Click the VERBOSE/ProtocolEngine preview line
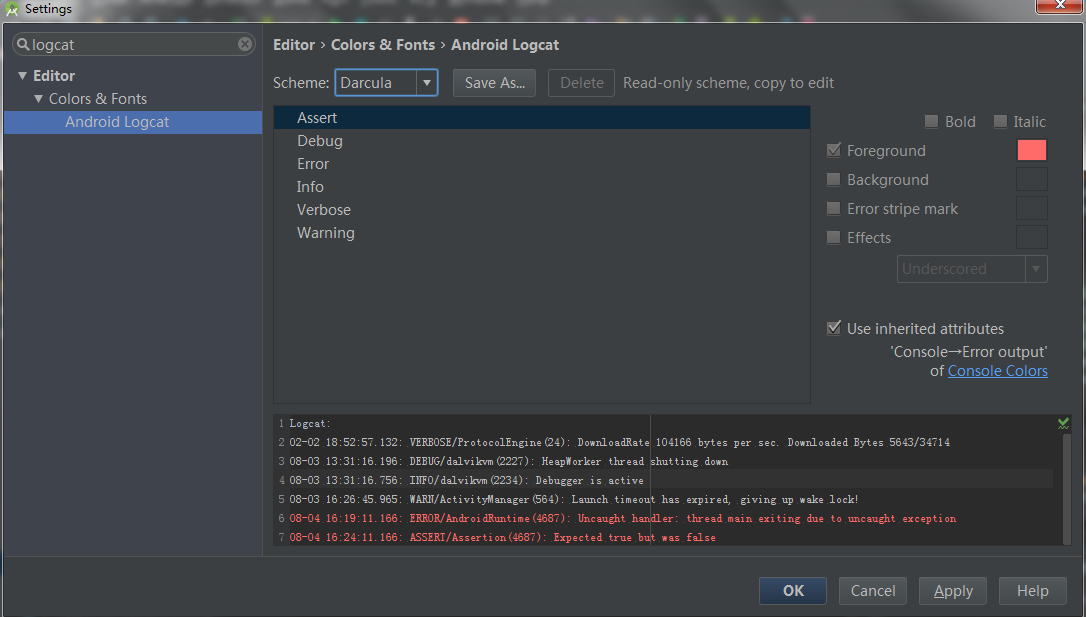 [x=620, y=442]
